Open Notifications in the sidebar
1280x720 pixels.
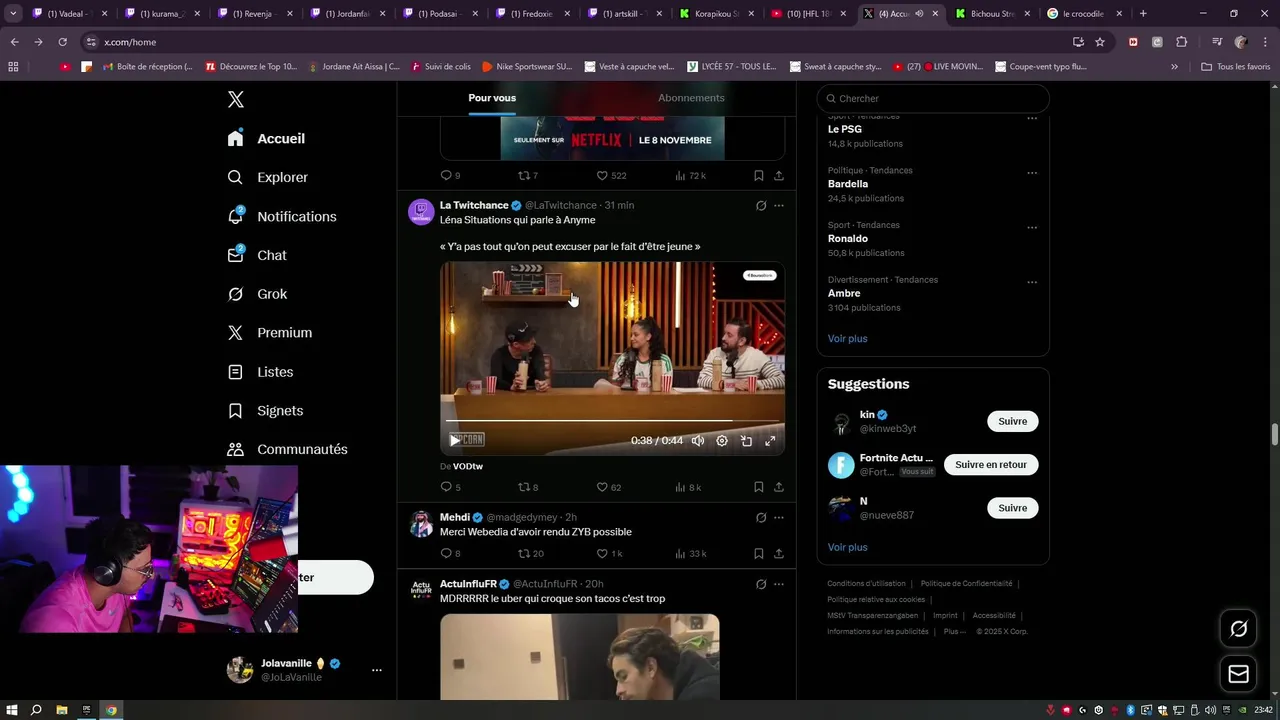click(281, 217)
